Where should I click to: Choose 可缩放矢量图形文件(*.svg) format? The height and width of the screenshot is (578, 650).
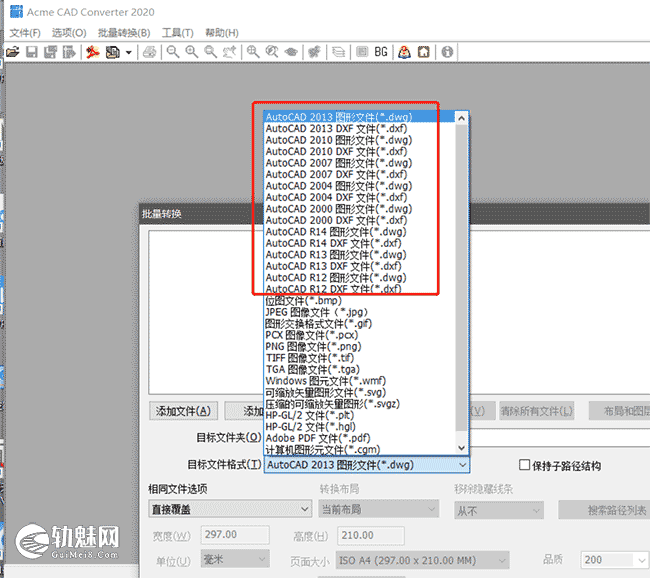(x=359, y=392)
